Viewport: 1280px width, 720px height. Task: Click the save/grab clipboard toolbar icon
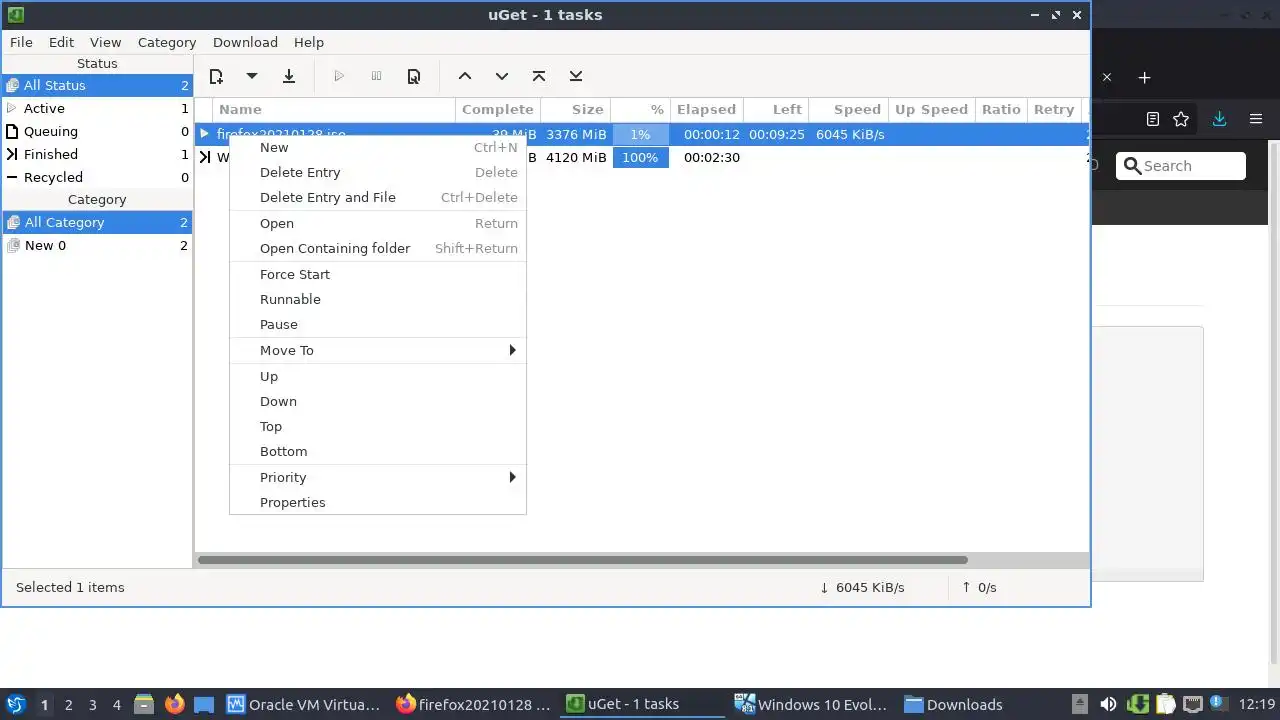(289, 76)
